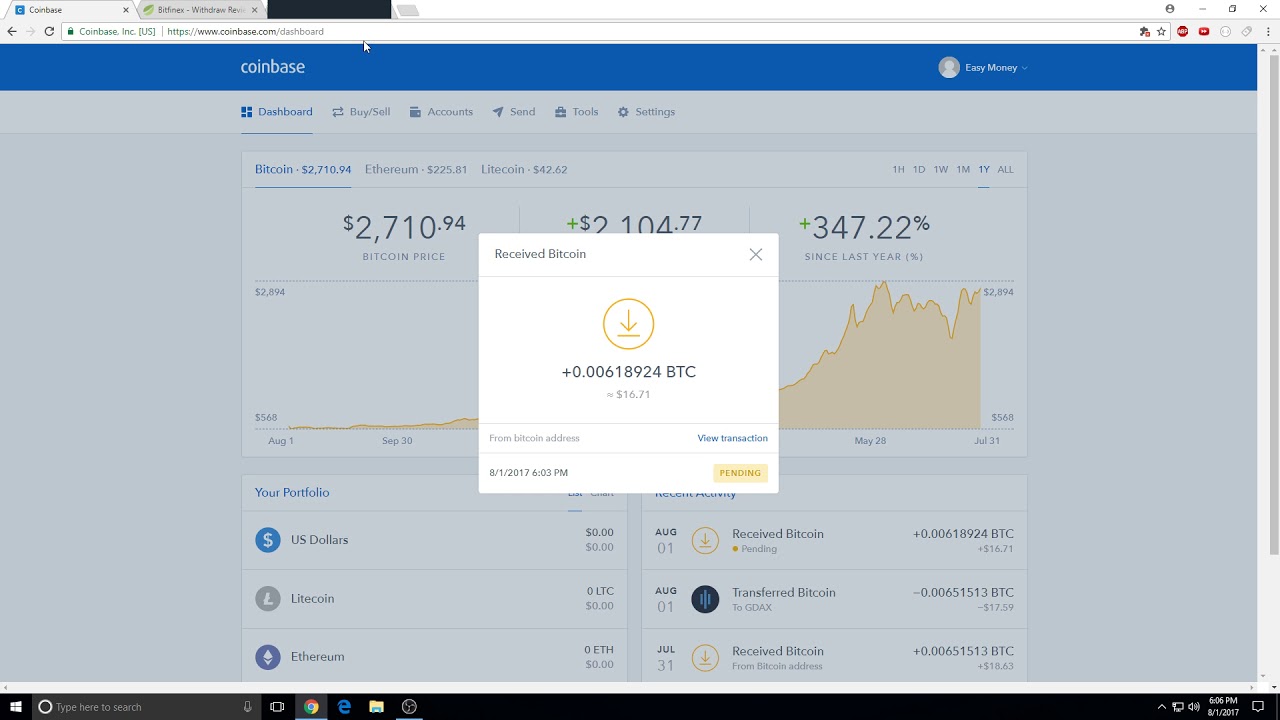Open the Tools nav item
This screenshot has height=720, width=1280.
coord(577,112)
